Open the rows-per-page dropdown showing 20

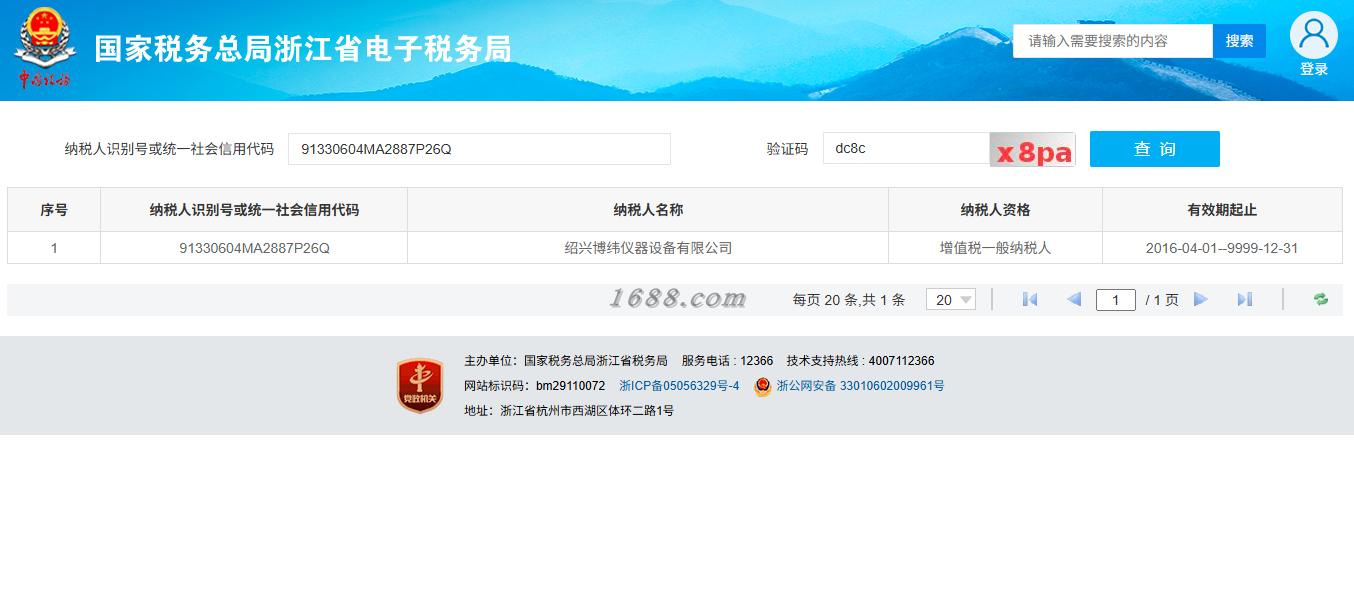(x=951, y=299)
